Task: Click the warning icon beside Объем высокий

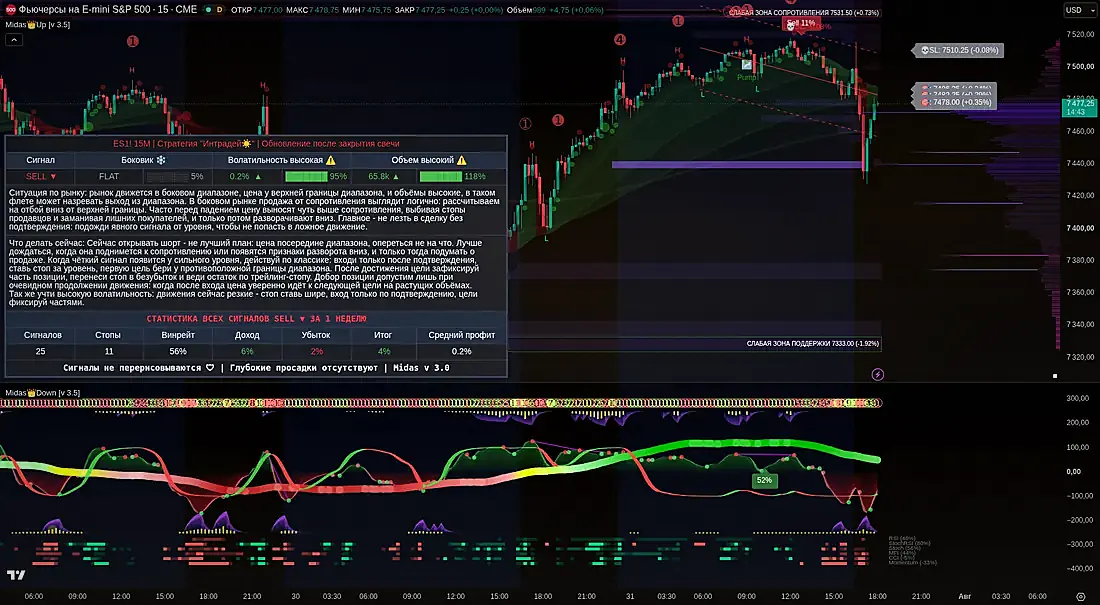Action: (x=462, y=160)
